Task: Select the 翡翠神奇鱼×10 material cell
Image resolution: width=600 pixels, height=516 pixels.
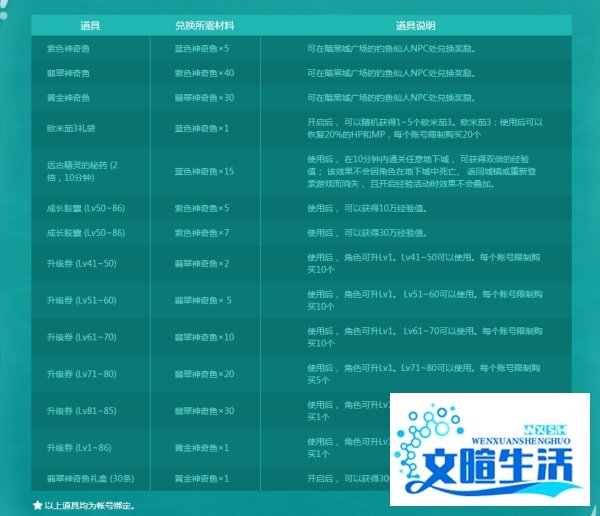Action: click(204, 337)
